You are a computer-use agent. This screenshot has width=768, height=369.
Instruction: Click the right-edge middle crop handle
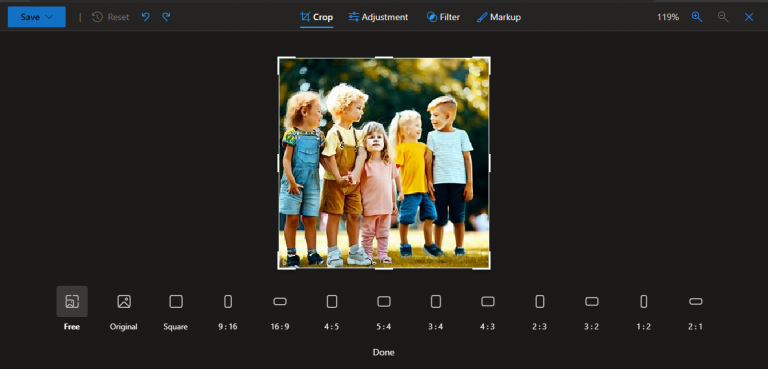(x=489, y=163)
